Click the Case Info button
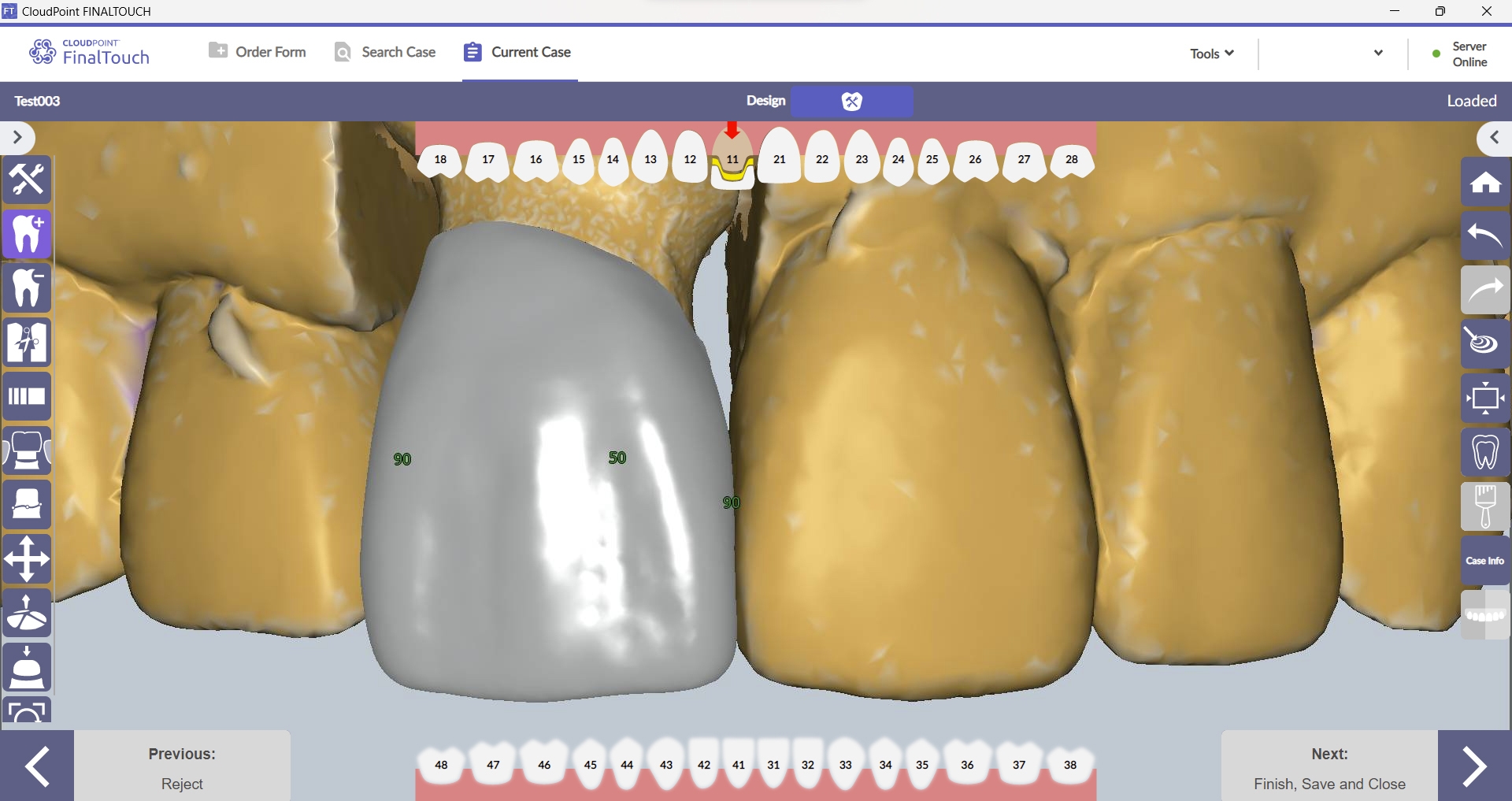1512x801 pixels. pos(1485,561)
